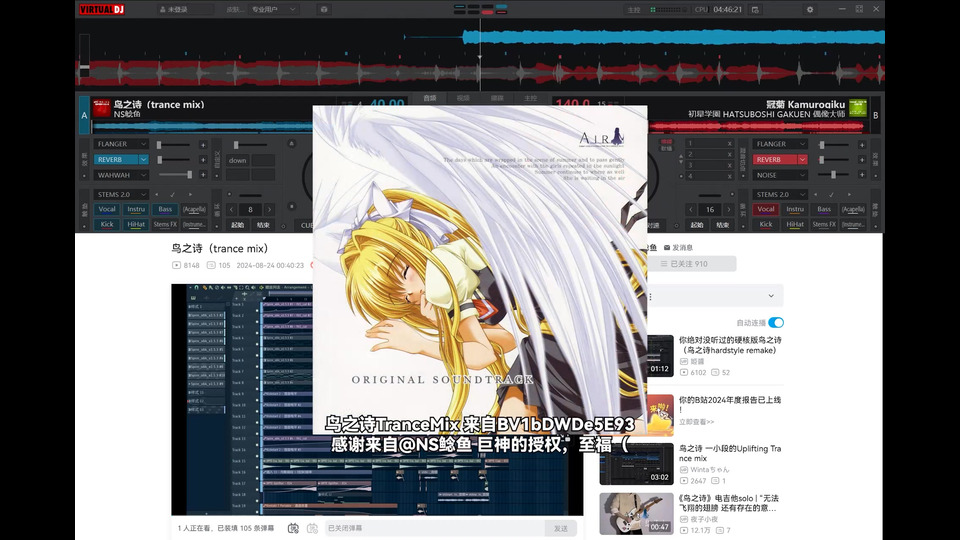
Task: Turn off autoplay (自动连播) switch
Action: pyautogui.click(x=776, y=323)
